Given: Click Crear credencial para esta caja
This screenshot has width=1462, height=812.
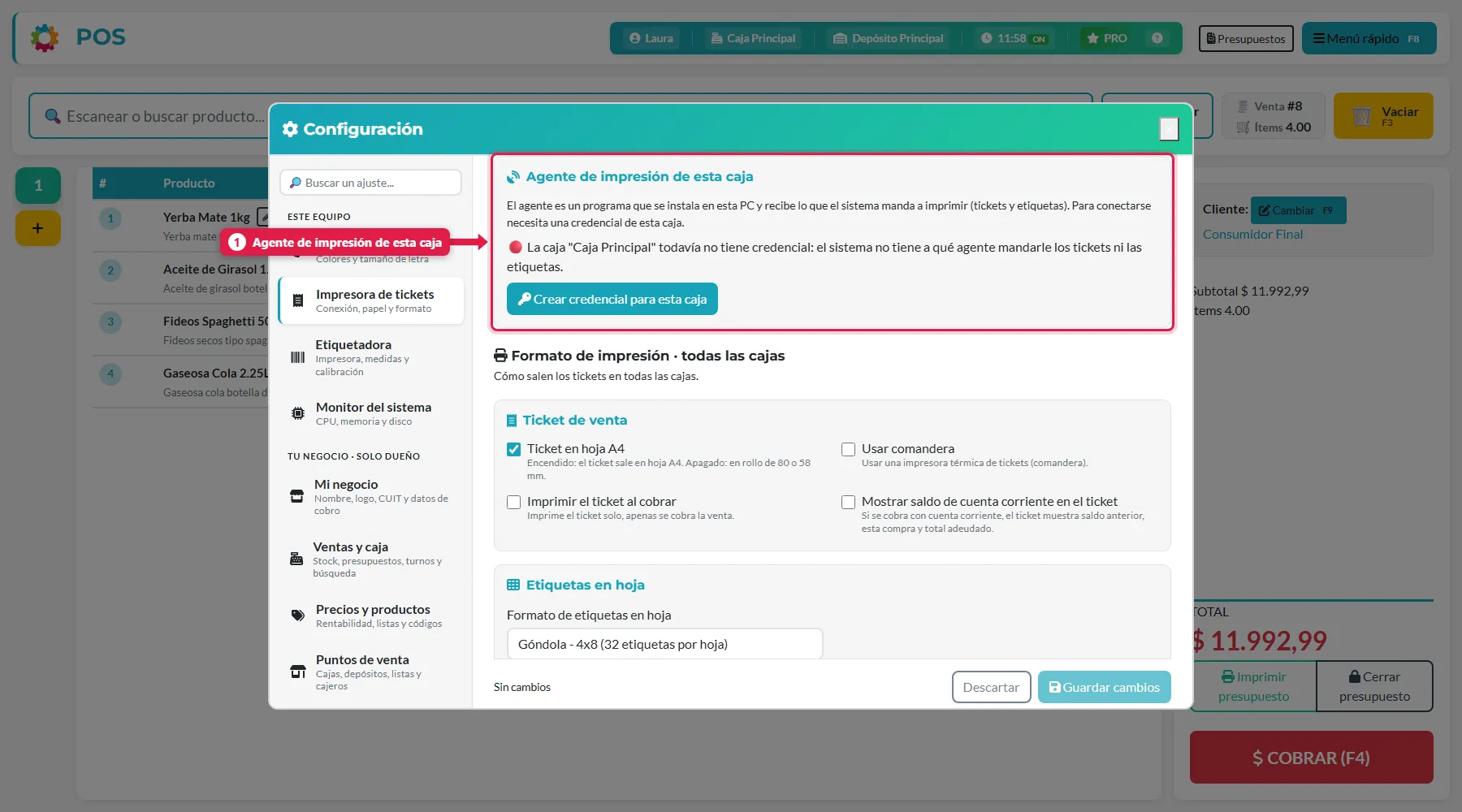Looking at the screenshot, I should tap(612, 299).
